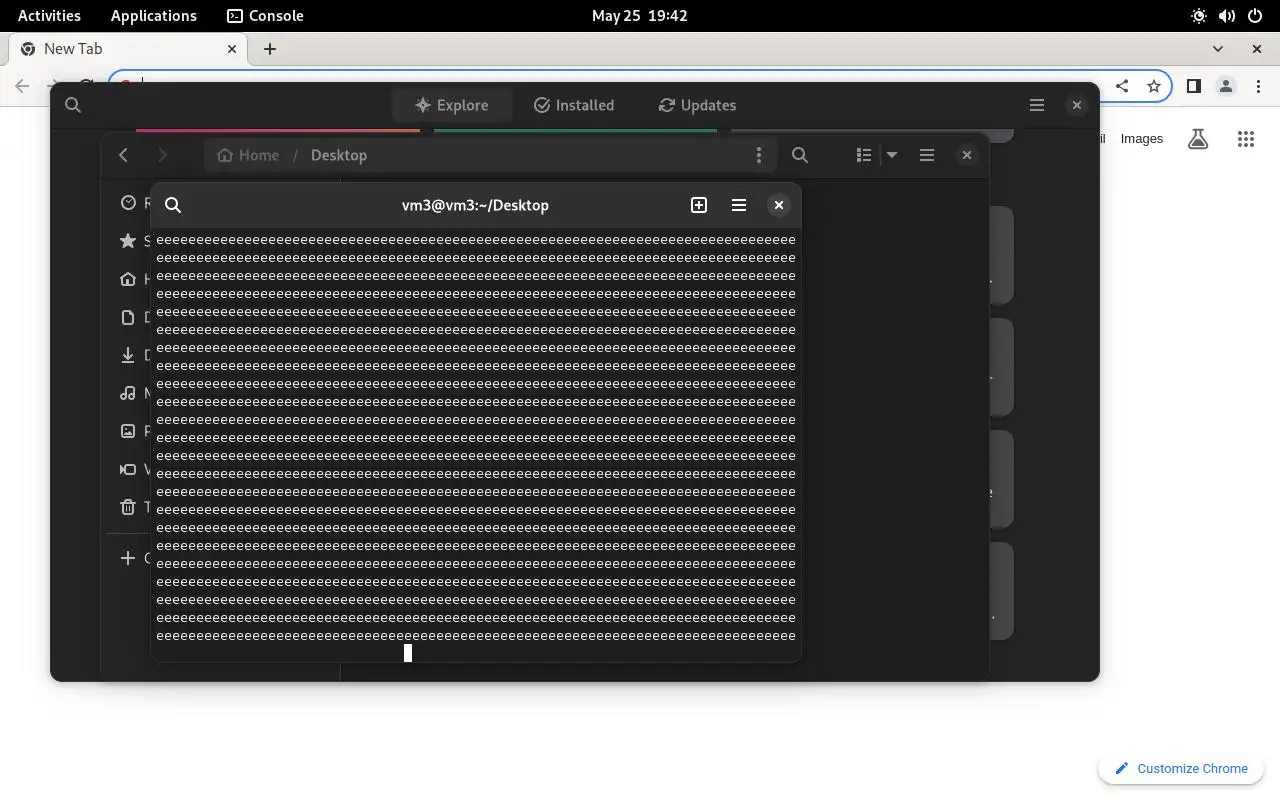Toggle Chrome side panel
1280x800 pixels.
[x=1193, y=86]
